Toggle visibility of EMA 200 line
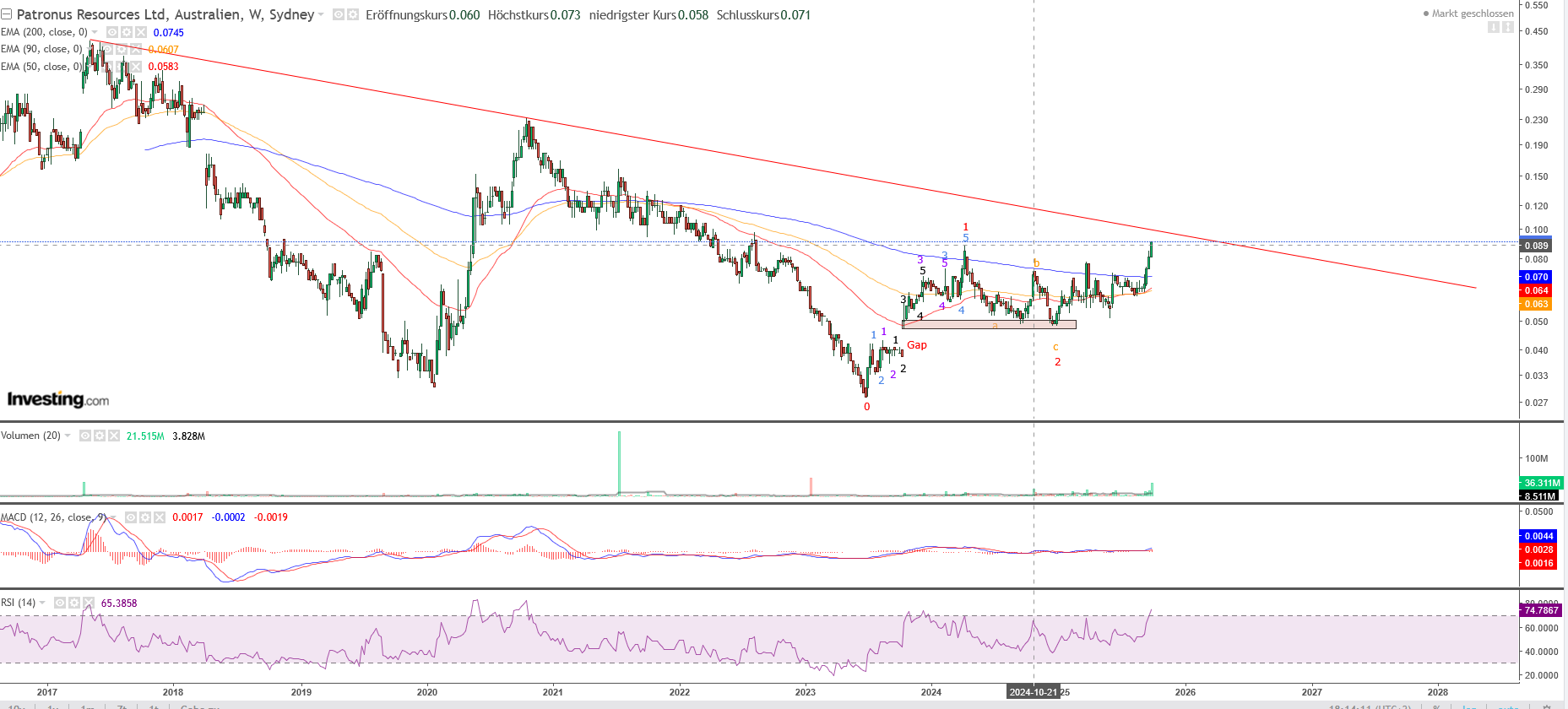Viewport: 1568px width, 709px height. [111, 32]
